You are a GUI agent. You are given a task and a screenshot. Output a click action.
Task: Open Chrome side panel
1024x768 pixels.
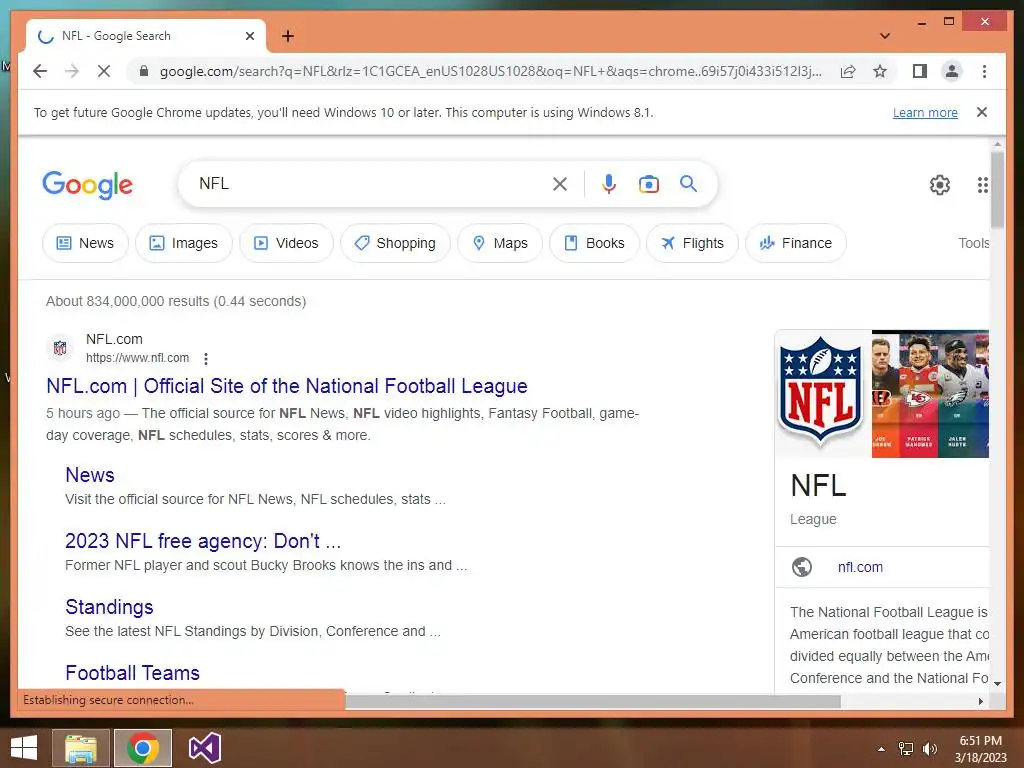click(920, 71)
